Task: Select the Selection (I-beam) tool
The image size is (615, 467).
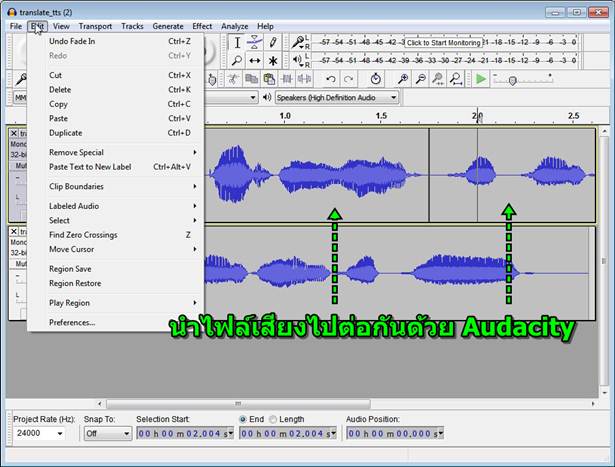Action: 237,42
